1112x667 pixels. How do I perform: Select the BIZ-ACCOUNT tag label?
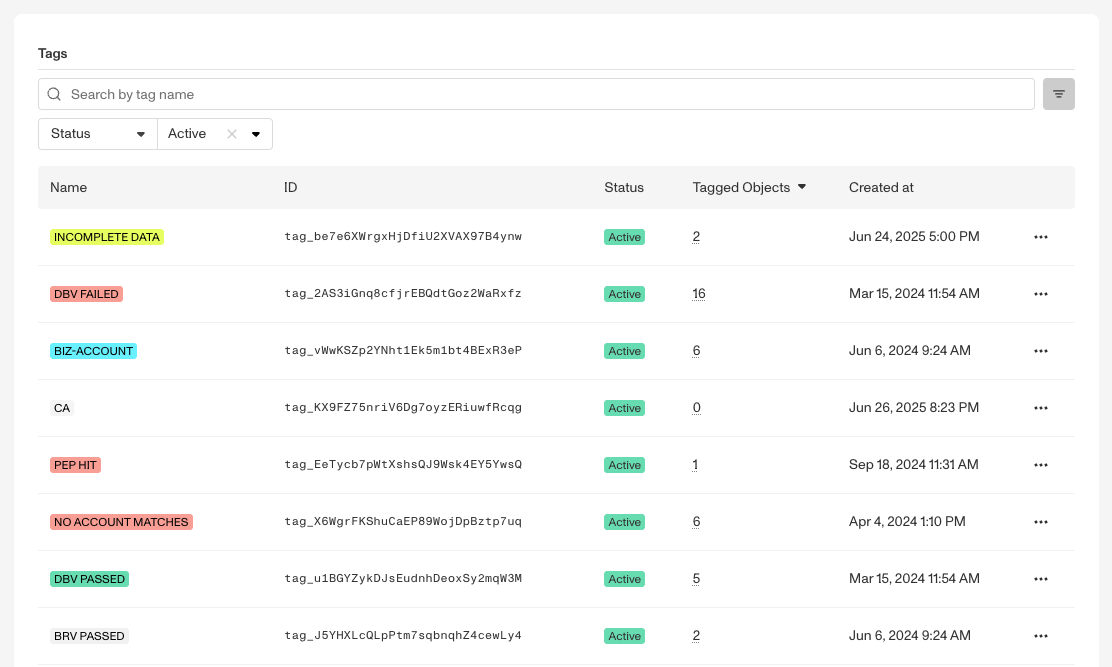pos(93,351)
